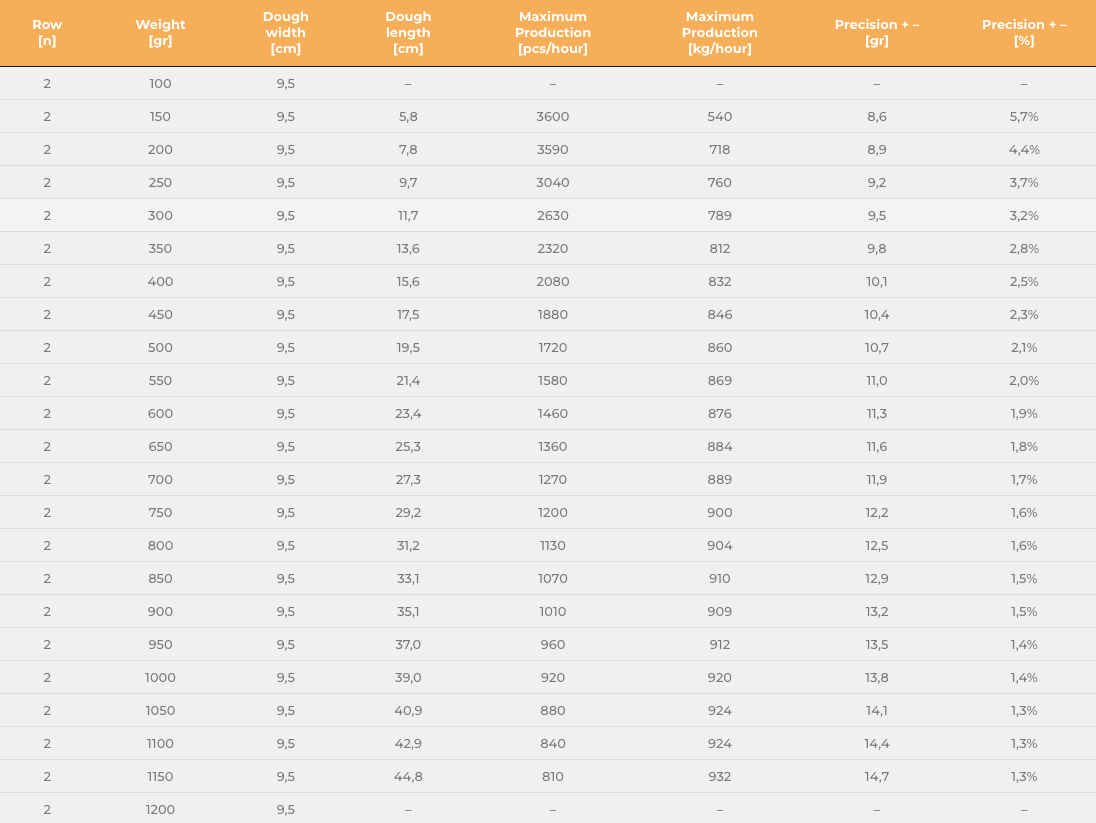1096x823 pixels.
Task: Click the Maximum Production [kg/hour] header
Action: pyautogui.click(x=719, y=33)
